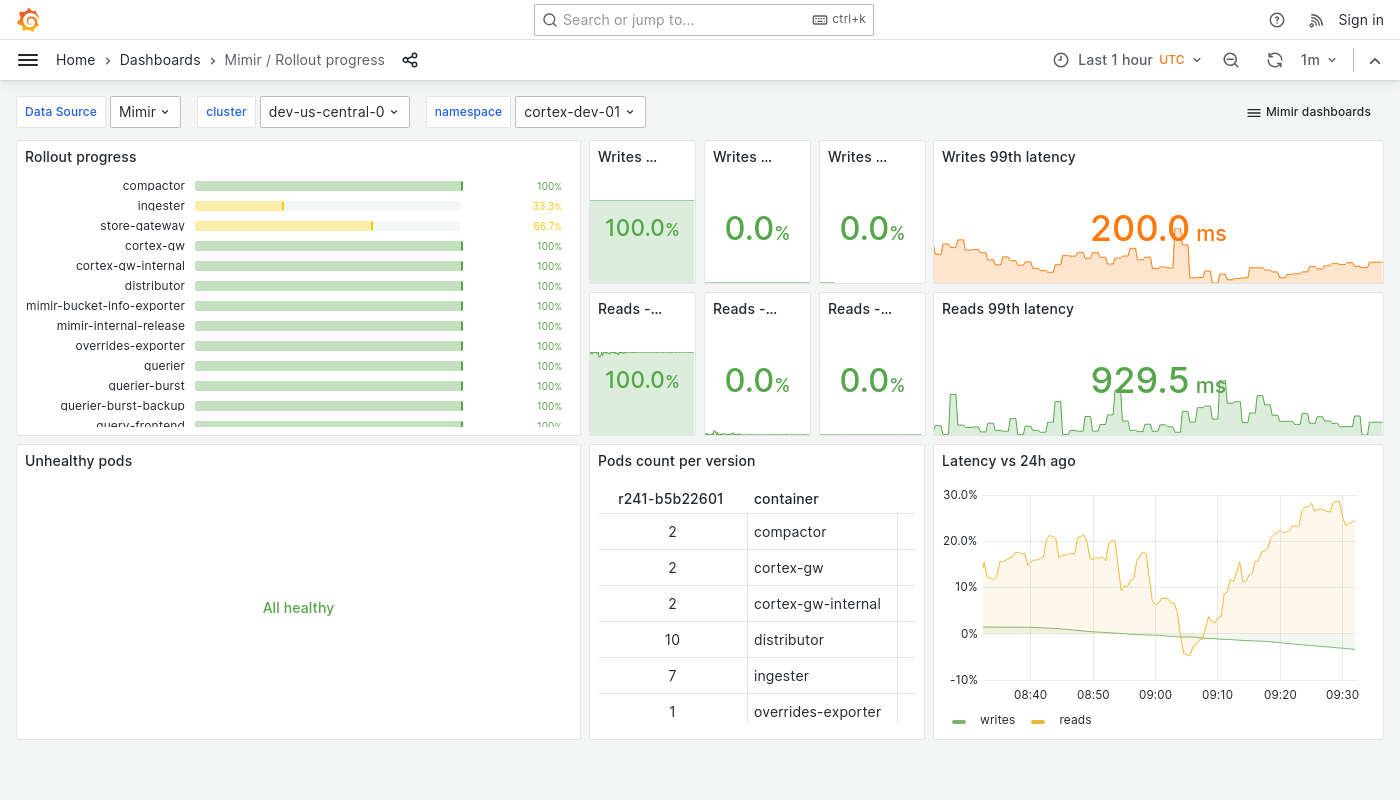The height and width of the screenshot is (800, 1400).
Task: Open the namespace cortex-dev-01 dropdown
Action: [x=579, y=112]
